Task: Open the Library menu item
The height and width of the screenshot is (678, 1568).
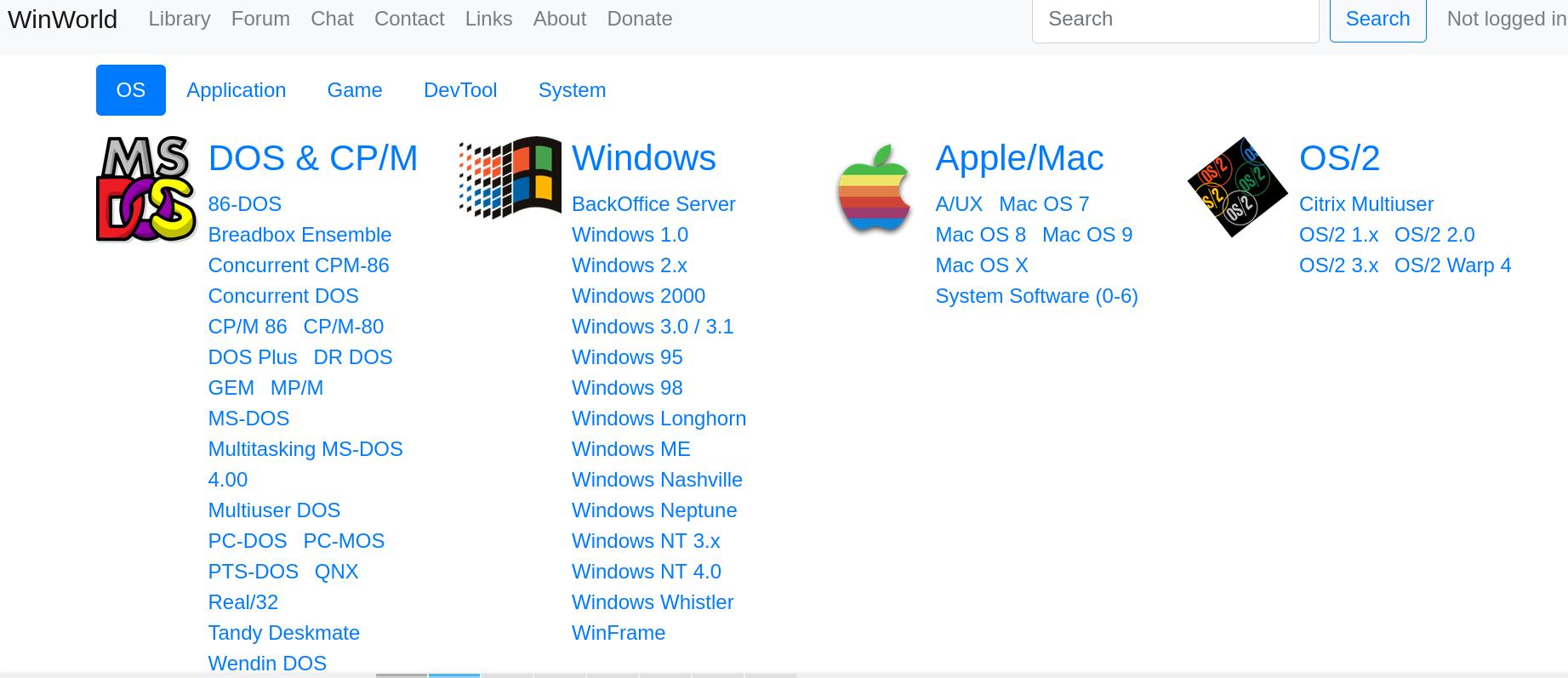Action: point(180,19)
